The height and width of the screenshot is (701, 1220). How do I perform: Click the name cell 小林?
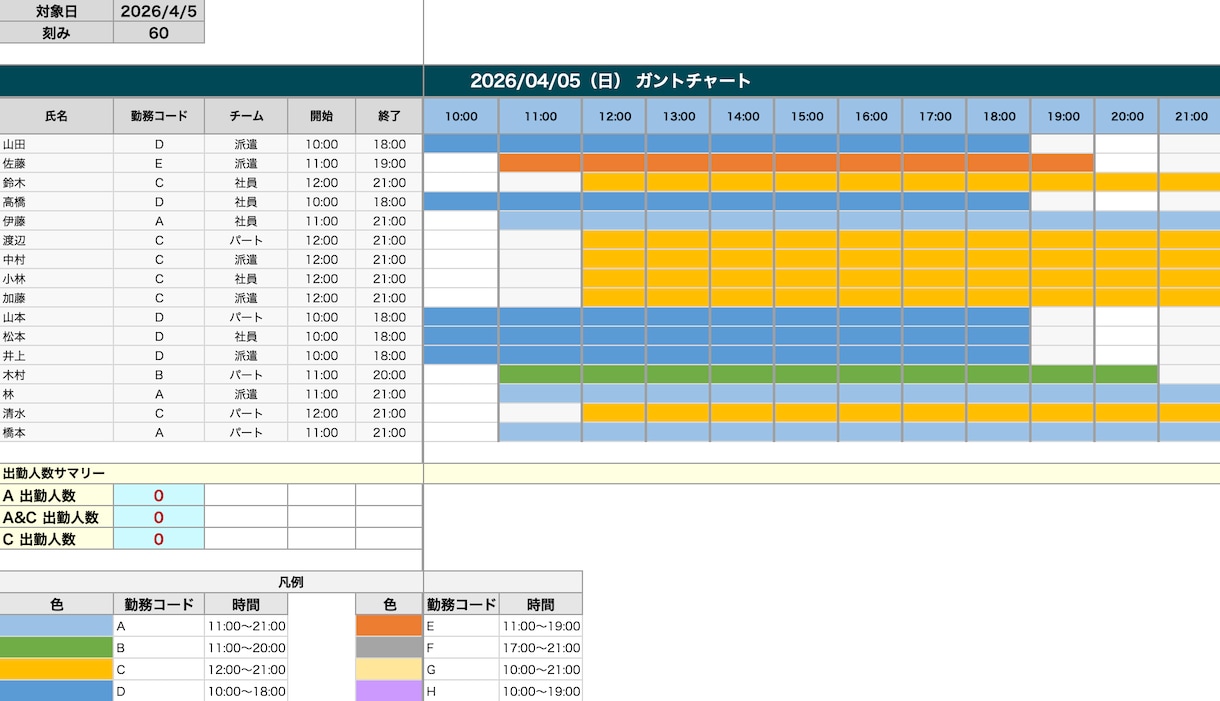[x=57, y=279]
